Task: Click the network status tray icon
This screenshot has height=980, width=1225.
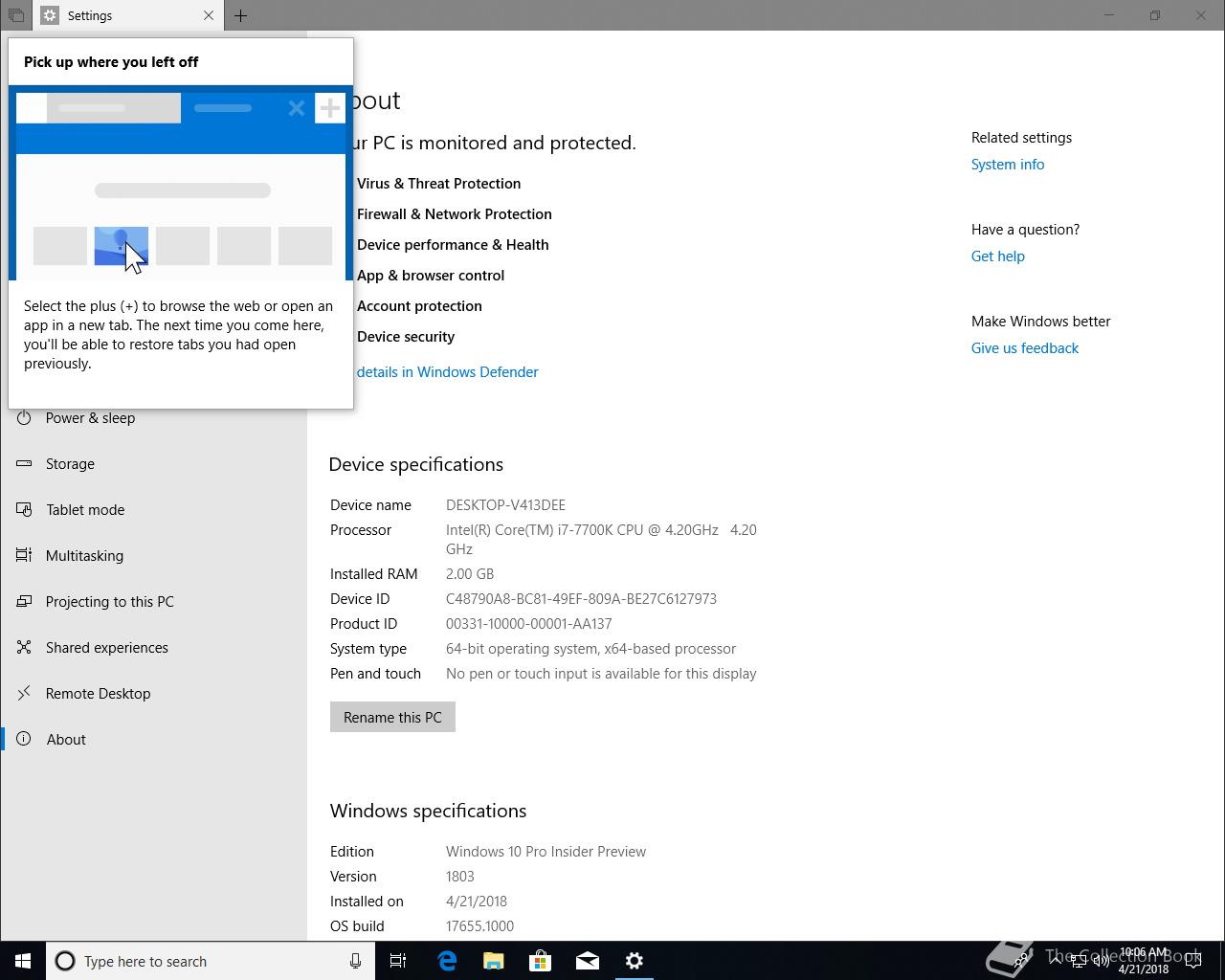Action: tap(1078, 961)
